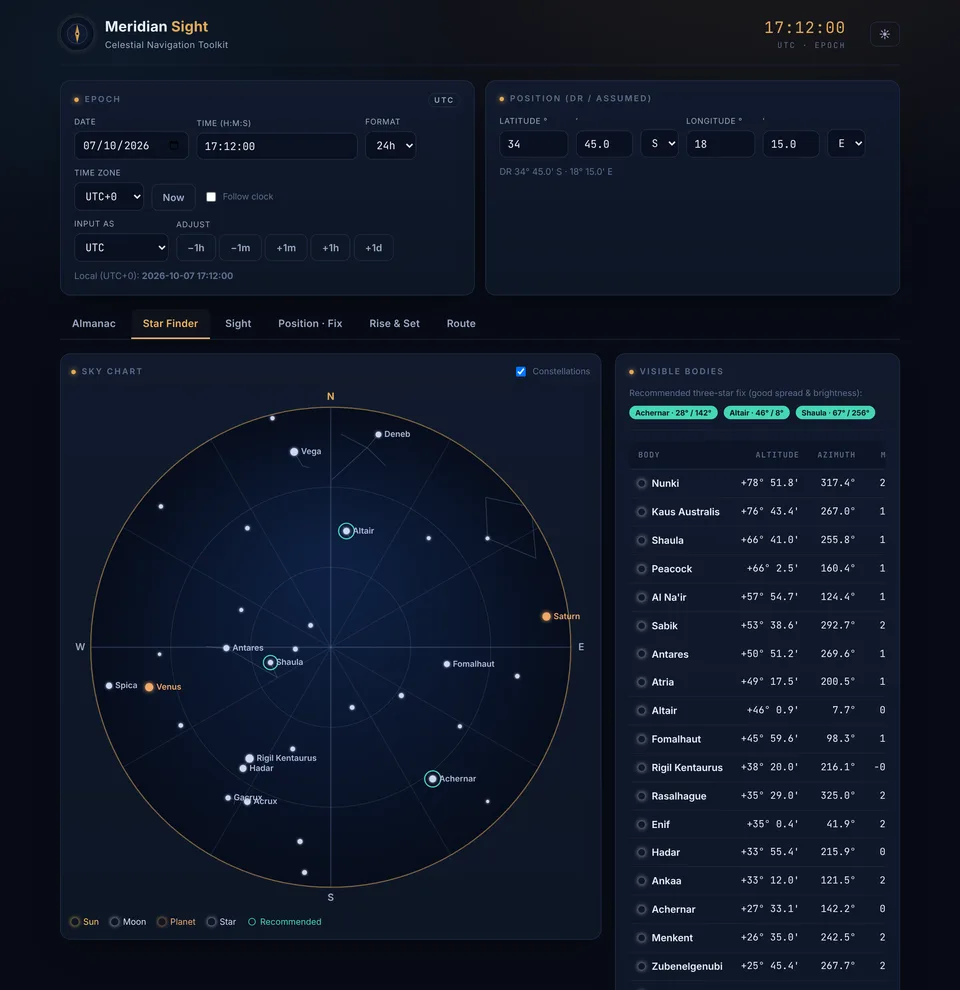Click the BODY column header
Image resolution: width=960 pixels, height=990 pixels.
[x=649, y=455]
